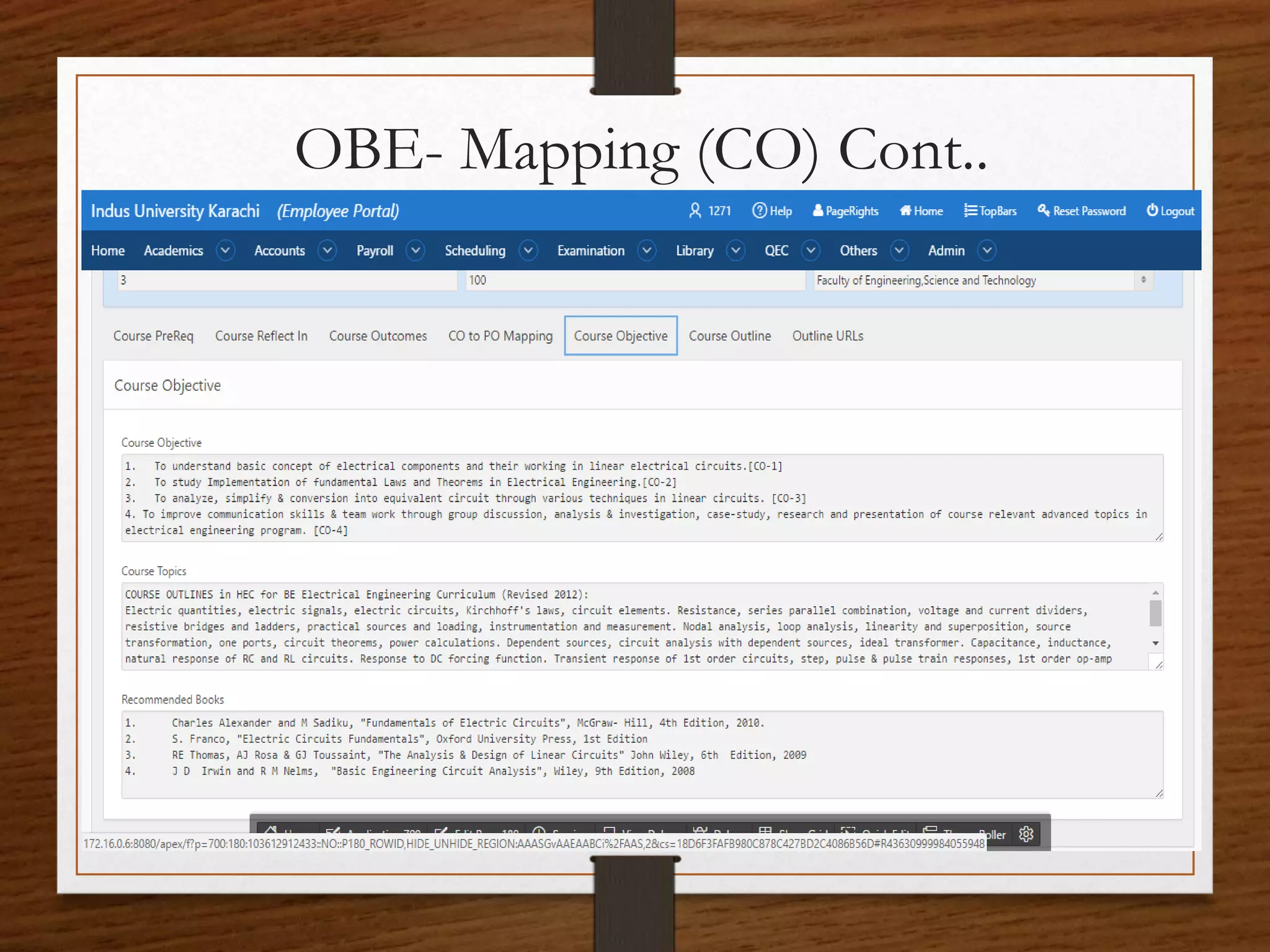This screenshot has width=1270, height=952.
Task: Click the field containing value 3
Action: coord(287,280)
